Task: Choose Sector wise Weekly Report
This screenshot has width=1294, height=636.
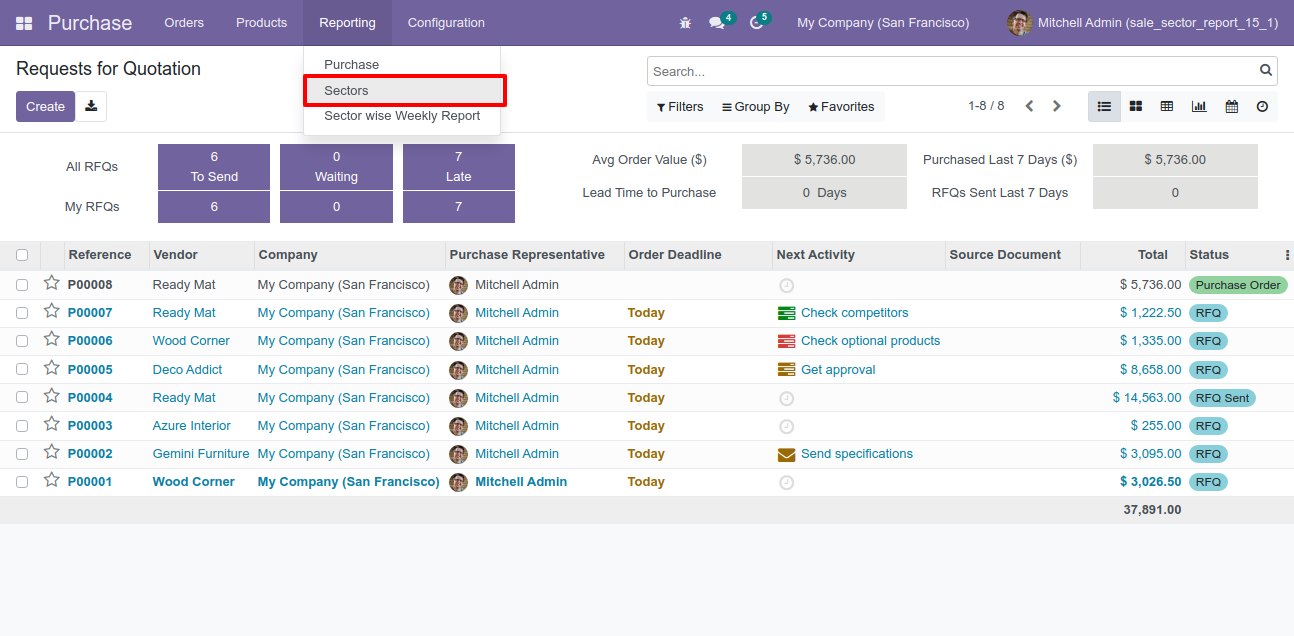Action: click(402, 116)
